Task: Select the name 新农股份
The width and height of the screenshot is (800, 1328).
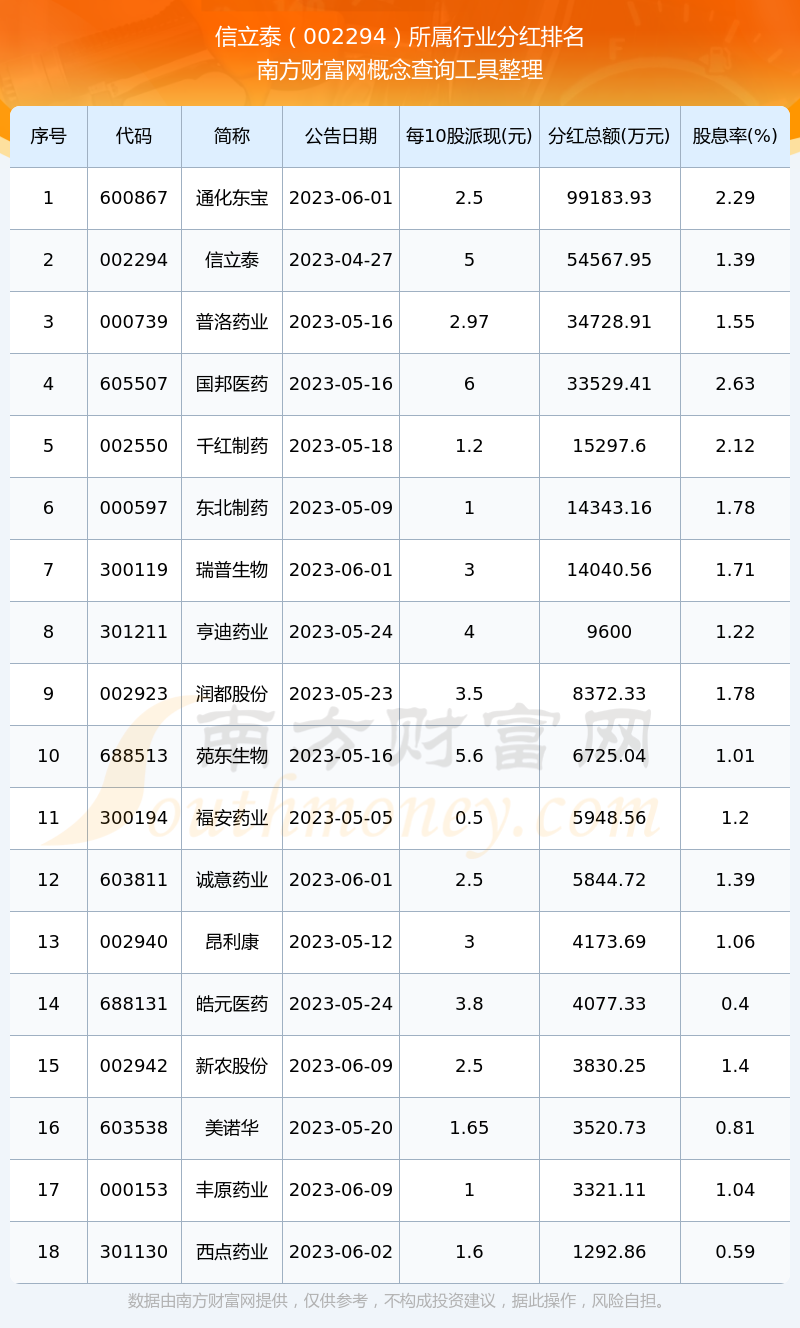Action: click(232, 1066)
